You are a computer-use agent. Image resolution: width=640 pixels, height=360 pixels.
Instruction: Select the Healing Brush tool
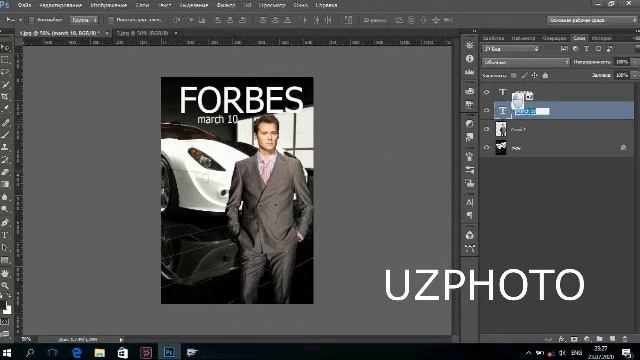(x=5, y=122)
